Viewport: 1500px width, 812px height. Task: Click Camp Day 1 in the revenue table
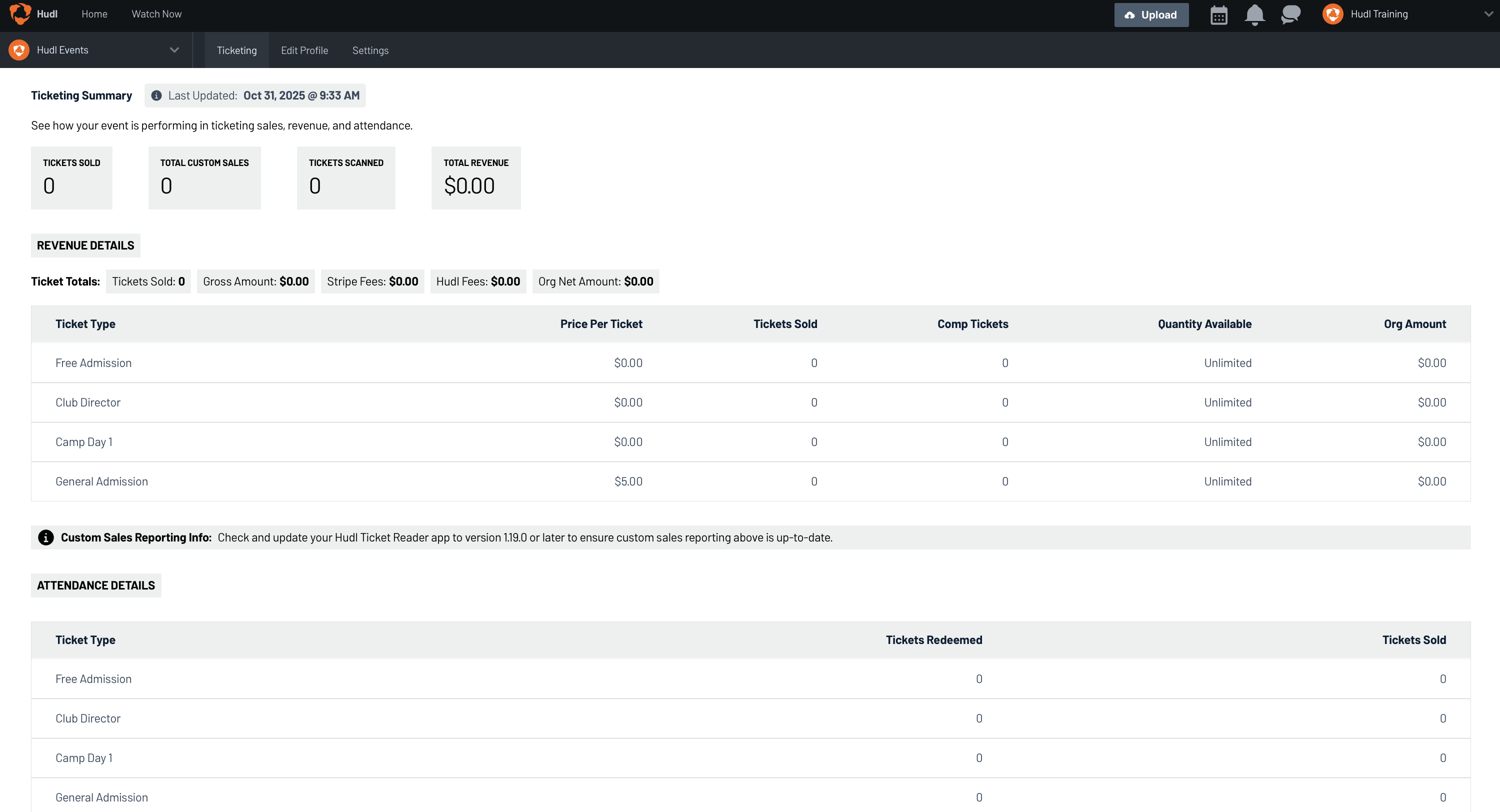tap(84, 442)
